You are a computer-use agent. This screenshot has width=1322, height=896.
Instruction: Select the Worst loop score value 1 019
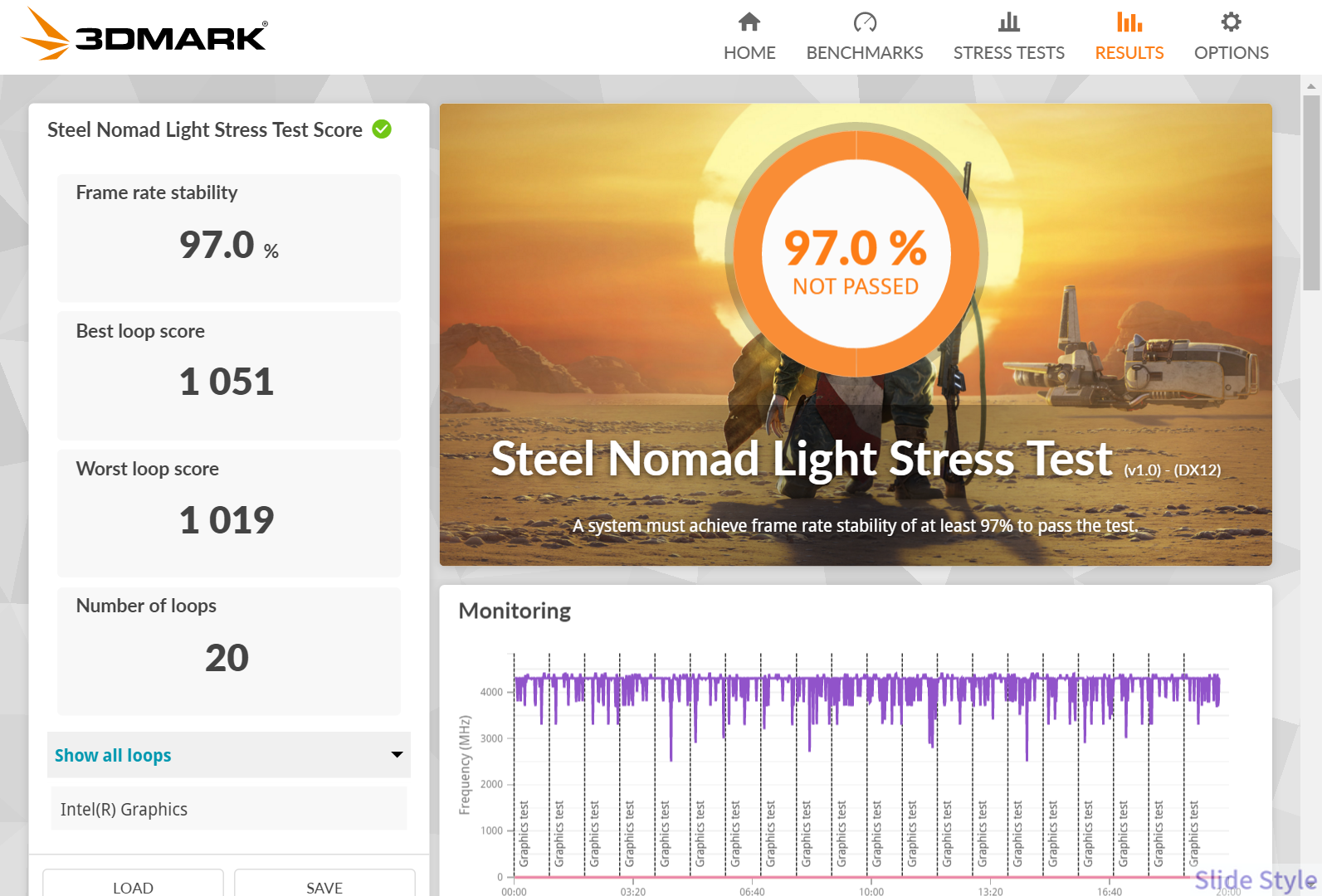point(227,520)
